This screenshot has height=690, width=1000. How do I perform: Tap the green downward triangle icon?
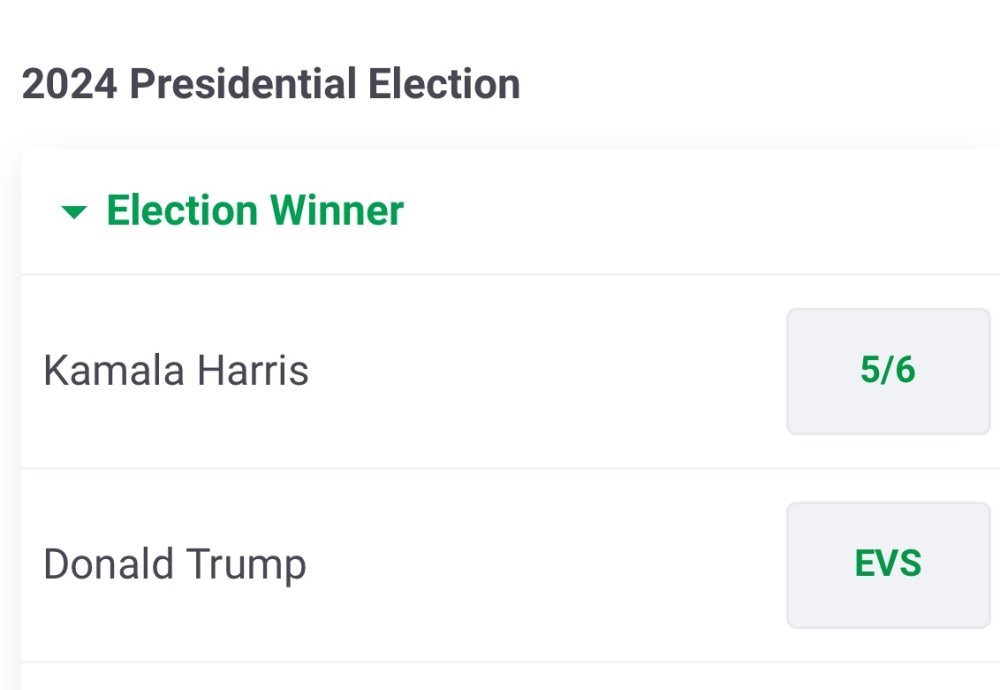[x=74, y=212]
